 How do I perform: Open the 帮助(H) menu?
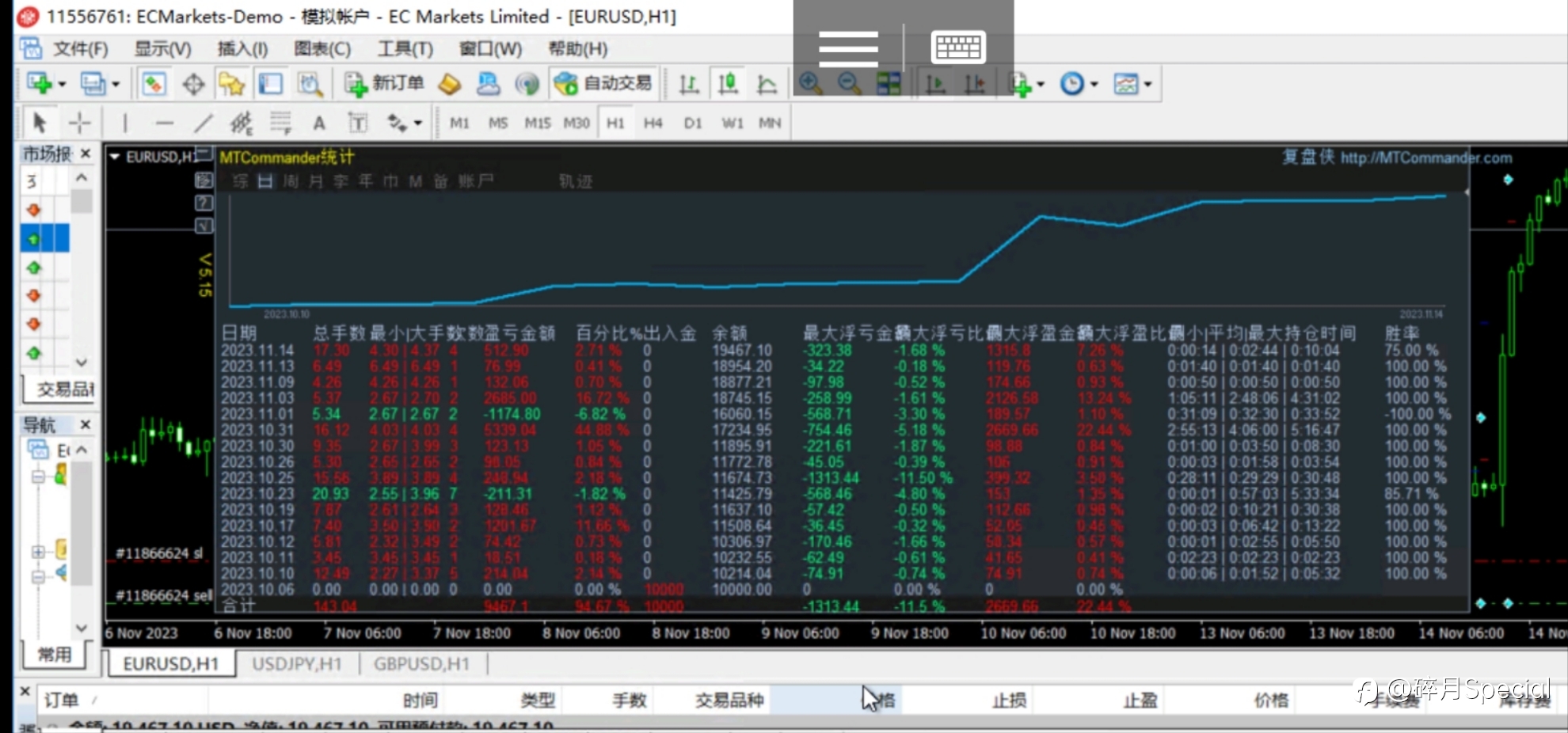tap(578, 49)
